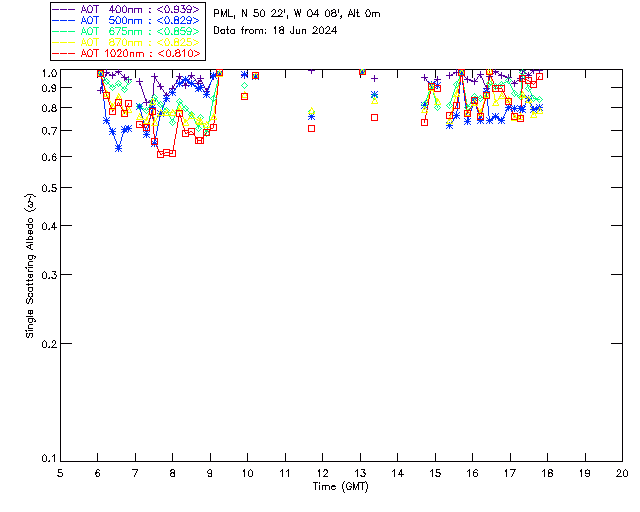Viewport: 640px width, 512px height.
Task: Click the 10 hour x-axis label
Action: (247, 473)
